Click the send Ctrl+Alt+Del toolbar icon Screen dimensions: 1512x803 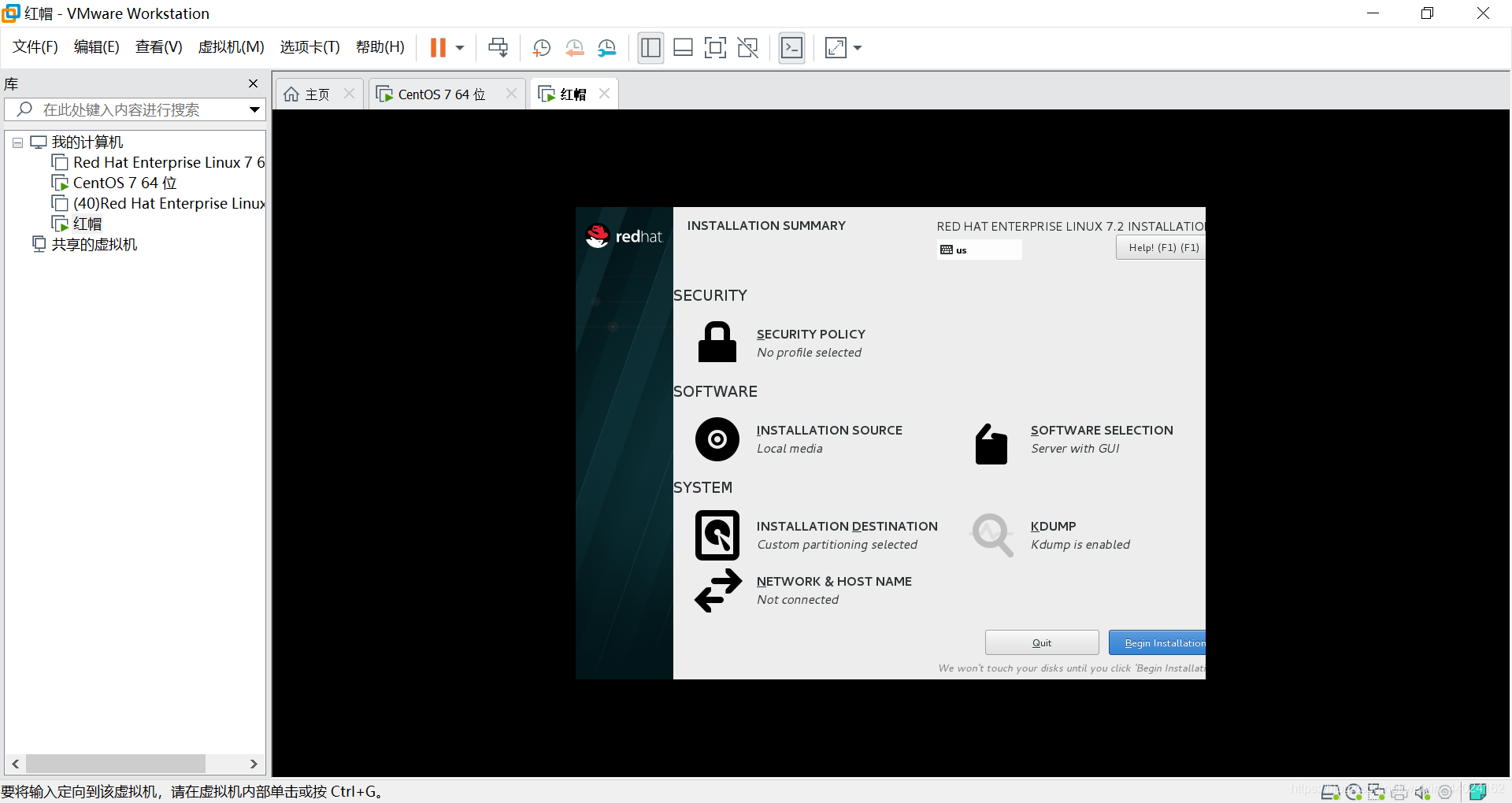pos(498,48)
